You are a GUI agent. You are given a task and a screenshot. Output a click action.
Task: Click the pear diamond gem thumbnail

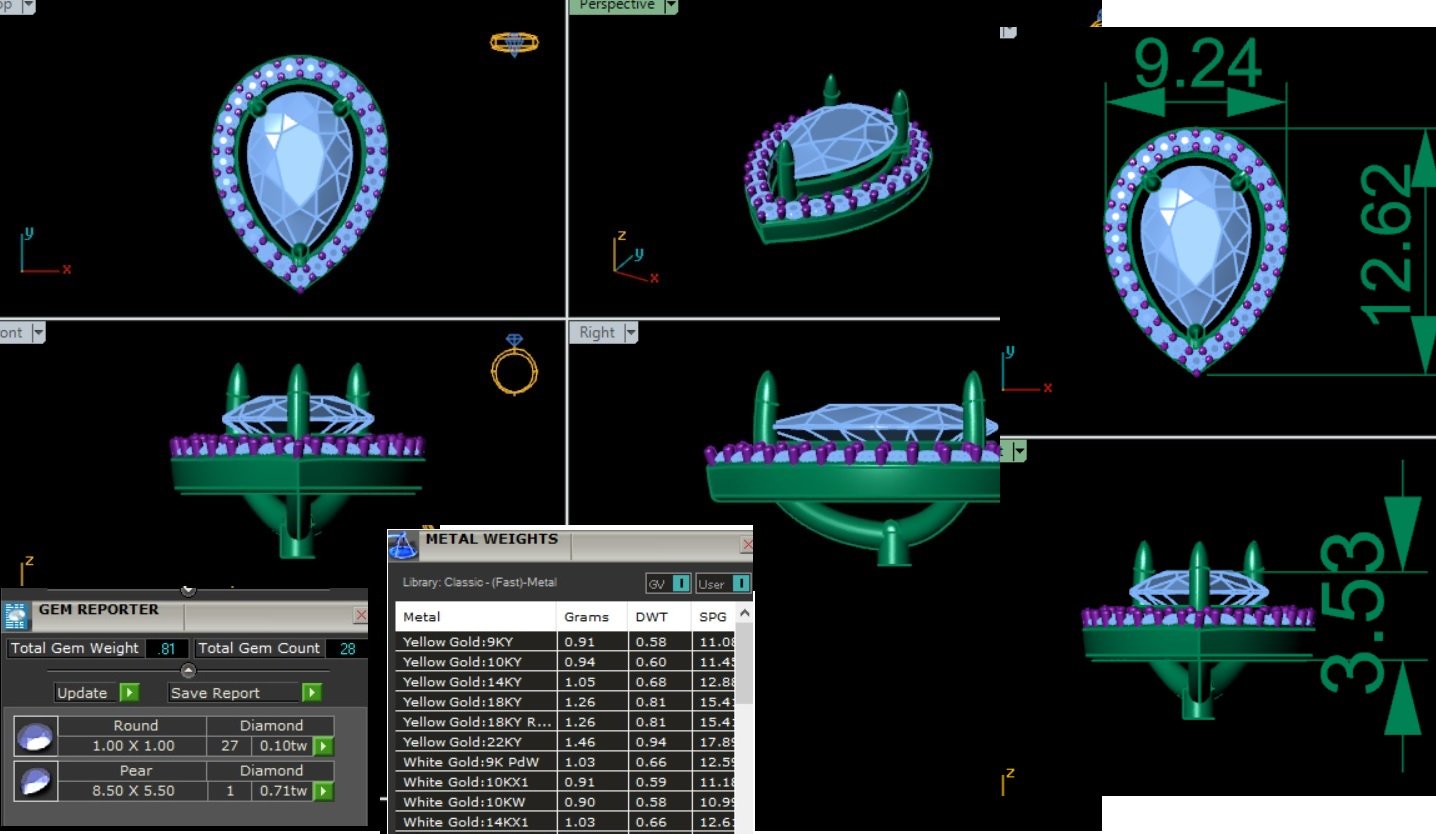coord(36,780)
